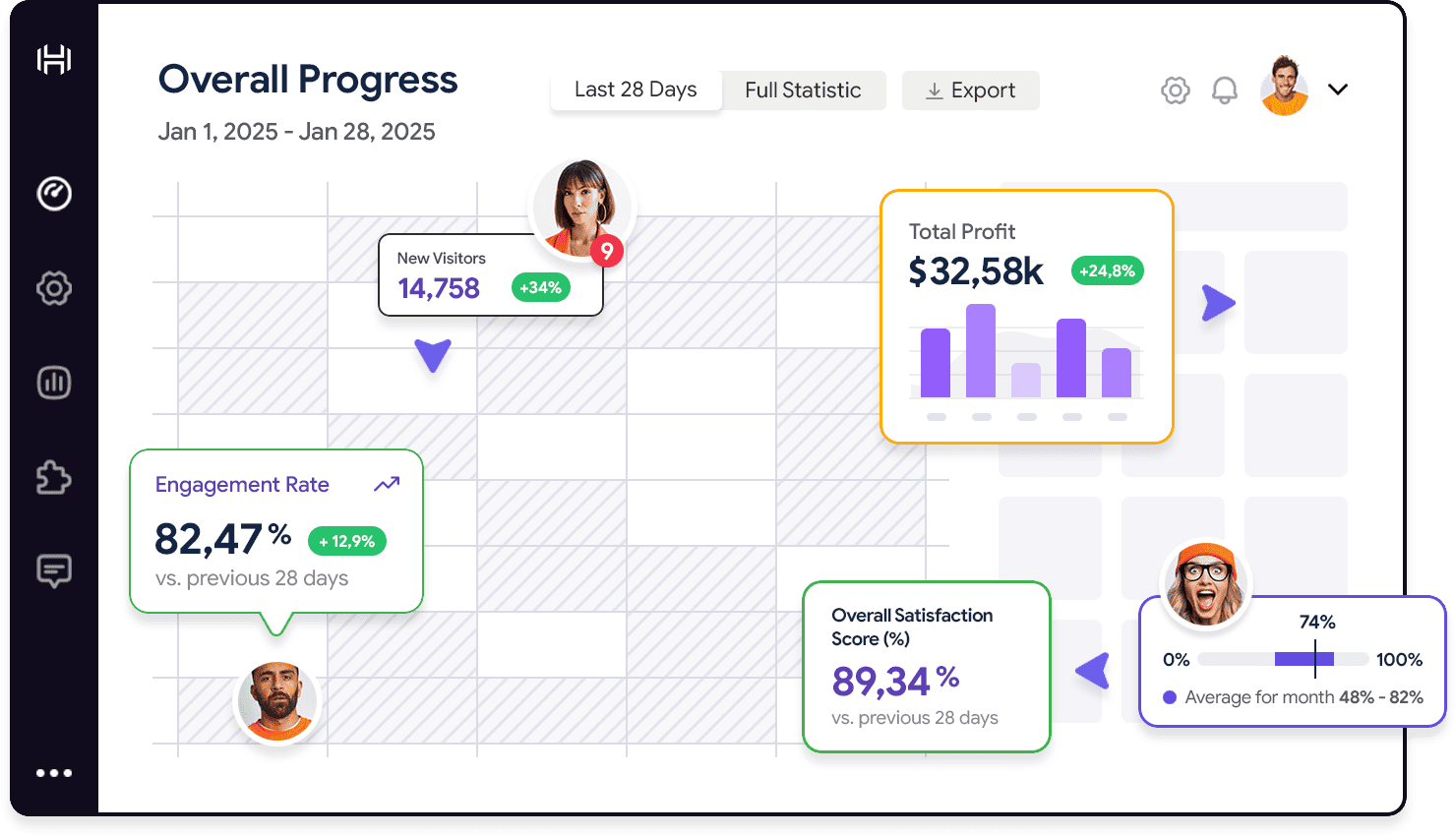Expand the user profile dropdown chevron
Image resolution: width=1456 pixels, height=836 pixels.
(x=1337, y=90)
